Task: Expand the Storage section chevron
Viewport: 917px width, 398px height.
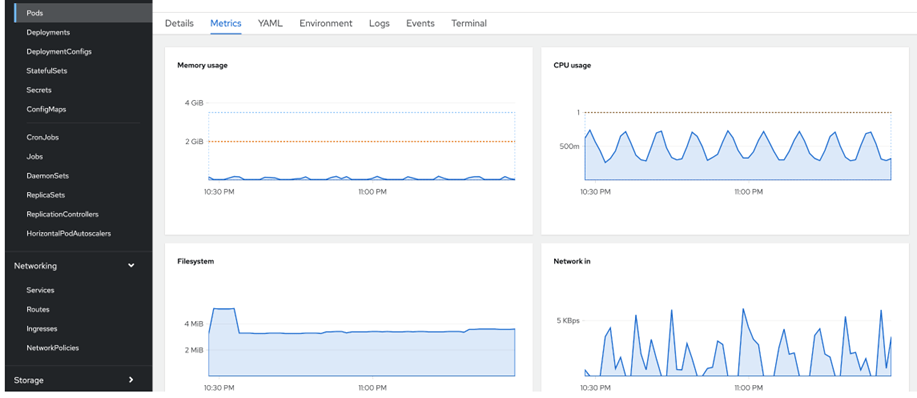Action: (131, 380)
